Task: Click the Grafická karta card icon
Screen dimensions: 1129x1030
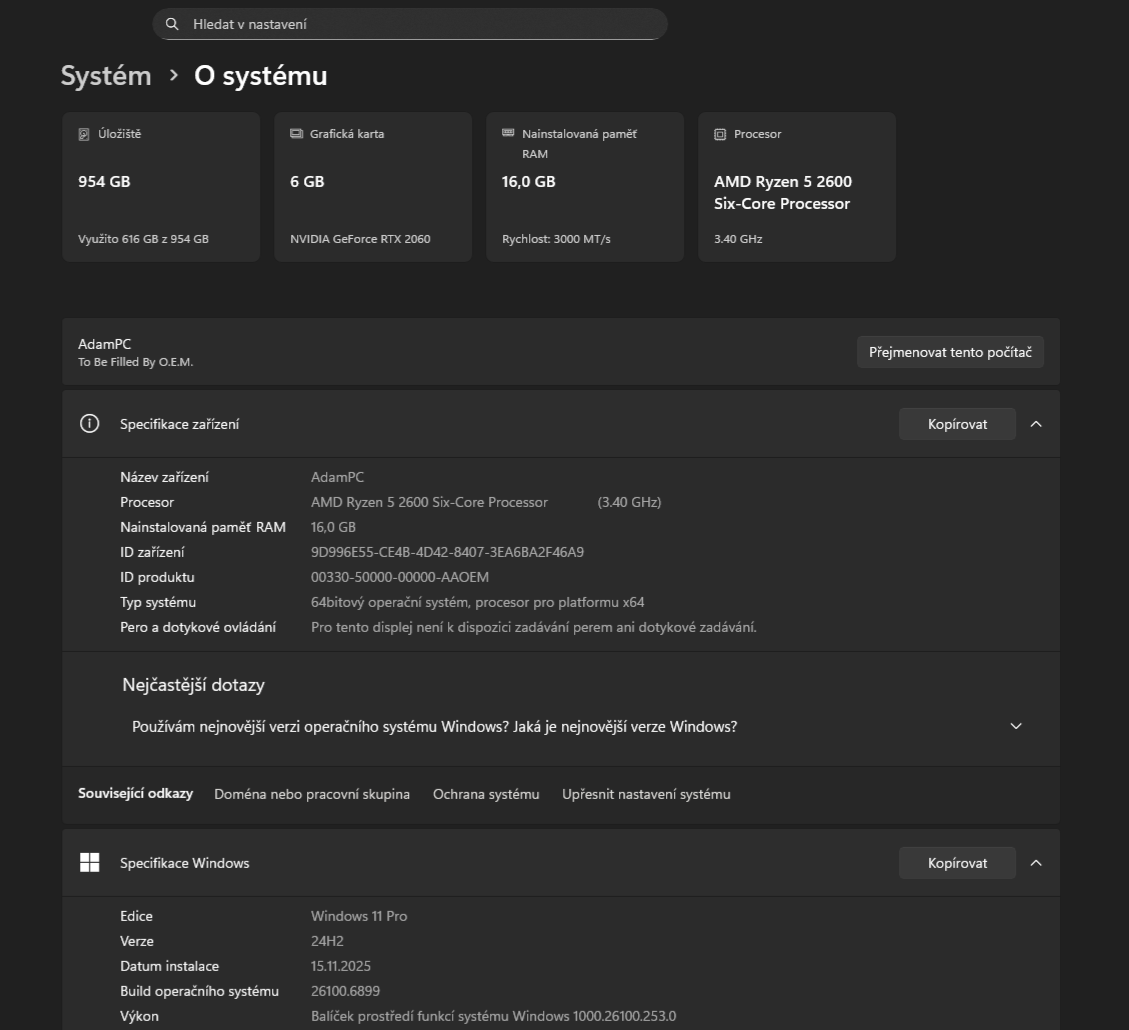Action: pyautogui.click(x=296, y=133)
